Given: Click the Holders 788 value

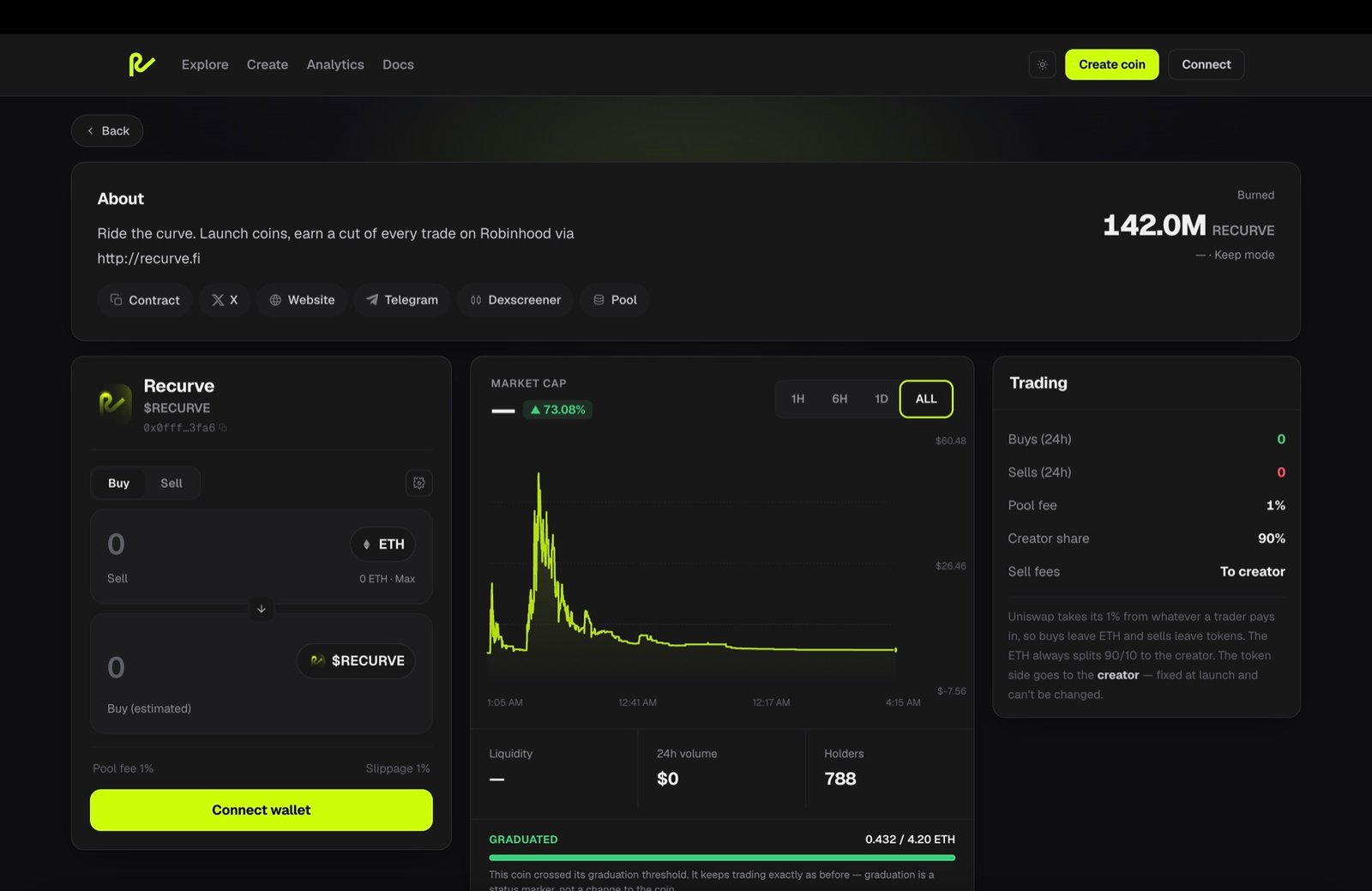Looking at the screenshot, I should (840, 779).
